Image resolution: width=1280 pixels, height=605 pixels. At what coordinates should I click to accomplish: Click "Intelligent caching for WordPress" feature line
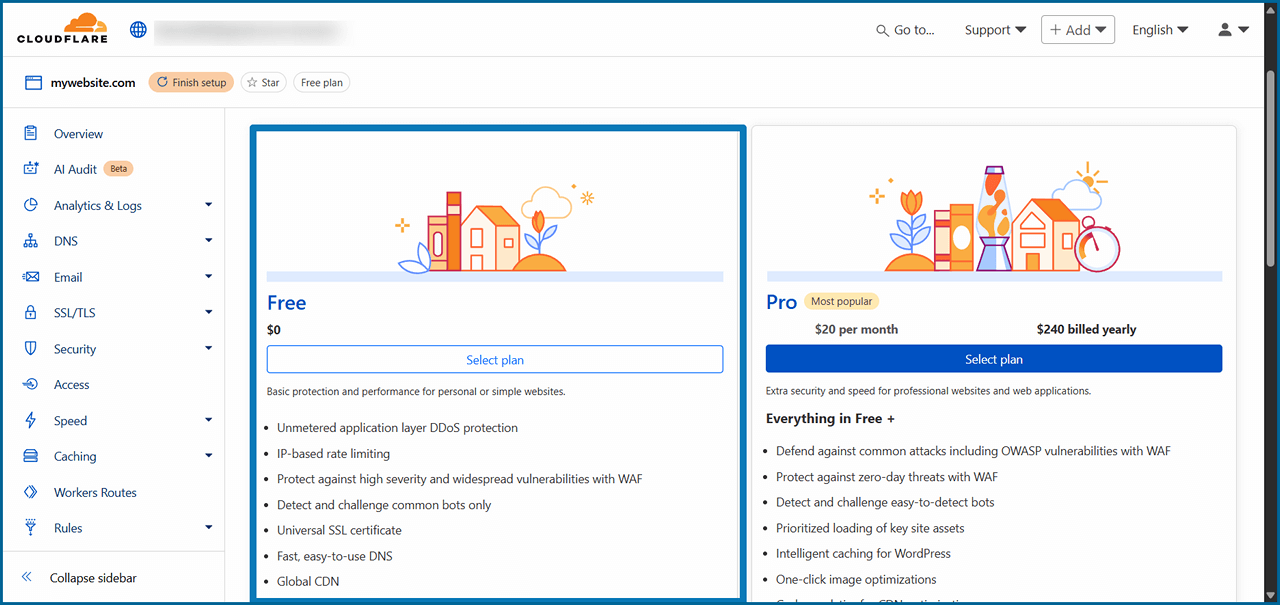click(x=863, y=553)
